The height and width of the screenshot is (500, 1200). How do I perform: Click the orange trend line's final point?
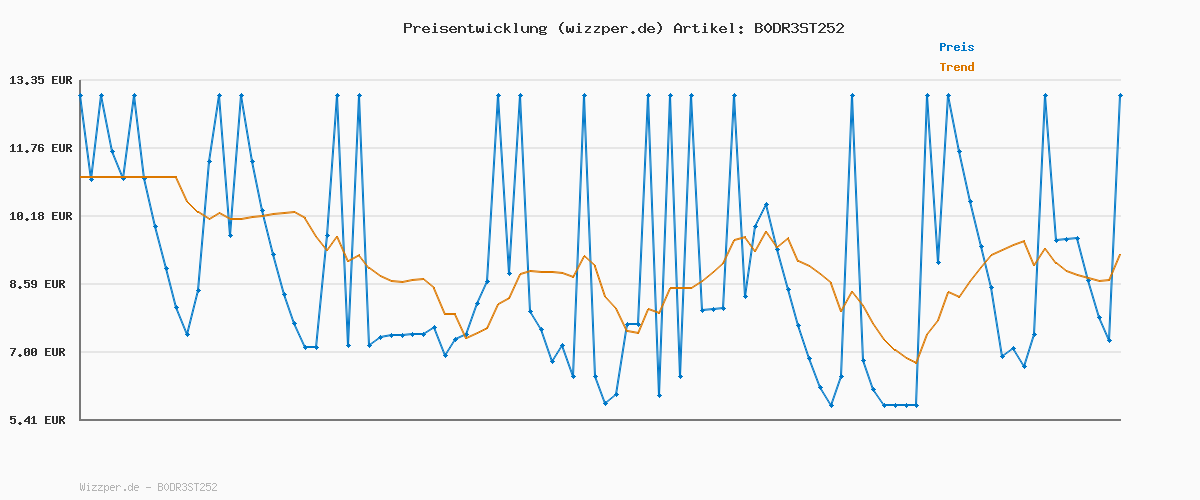click(x=1120, y=254)
